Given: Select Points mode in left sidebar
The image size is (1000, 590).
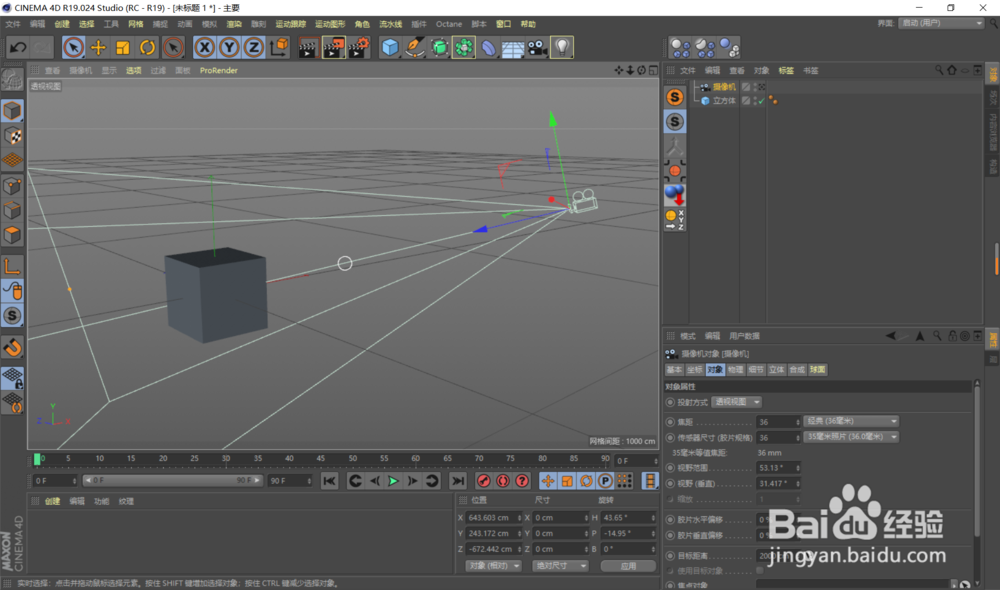Looking at the screenshot, I should point(12,186).
